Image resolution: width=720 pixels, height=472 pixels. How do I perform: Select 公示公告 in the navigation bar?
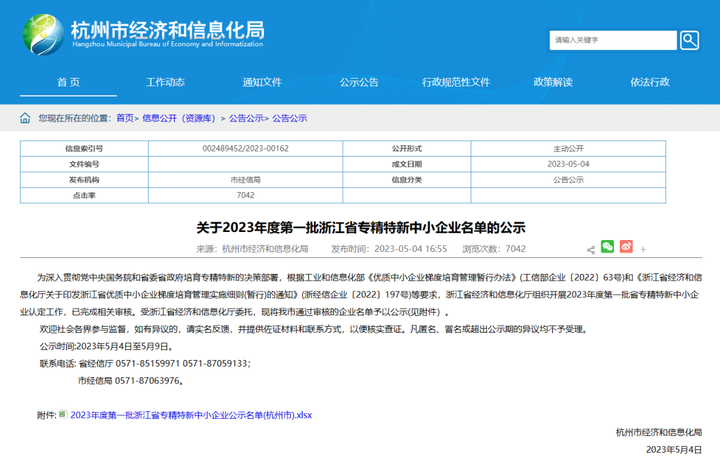click(359, 82)
